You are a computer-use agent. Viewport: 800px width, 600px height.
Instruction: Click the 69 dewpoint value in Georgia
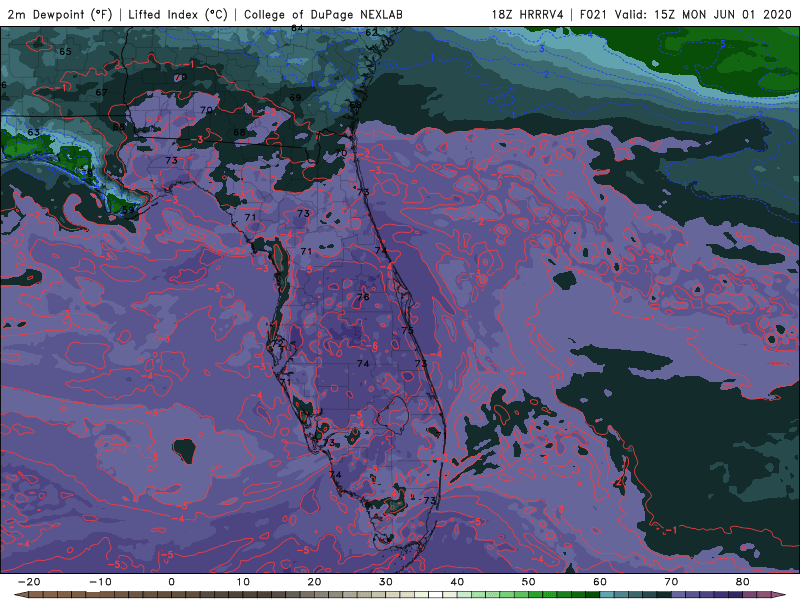pyautogui.click(x=295, y=97)
